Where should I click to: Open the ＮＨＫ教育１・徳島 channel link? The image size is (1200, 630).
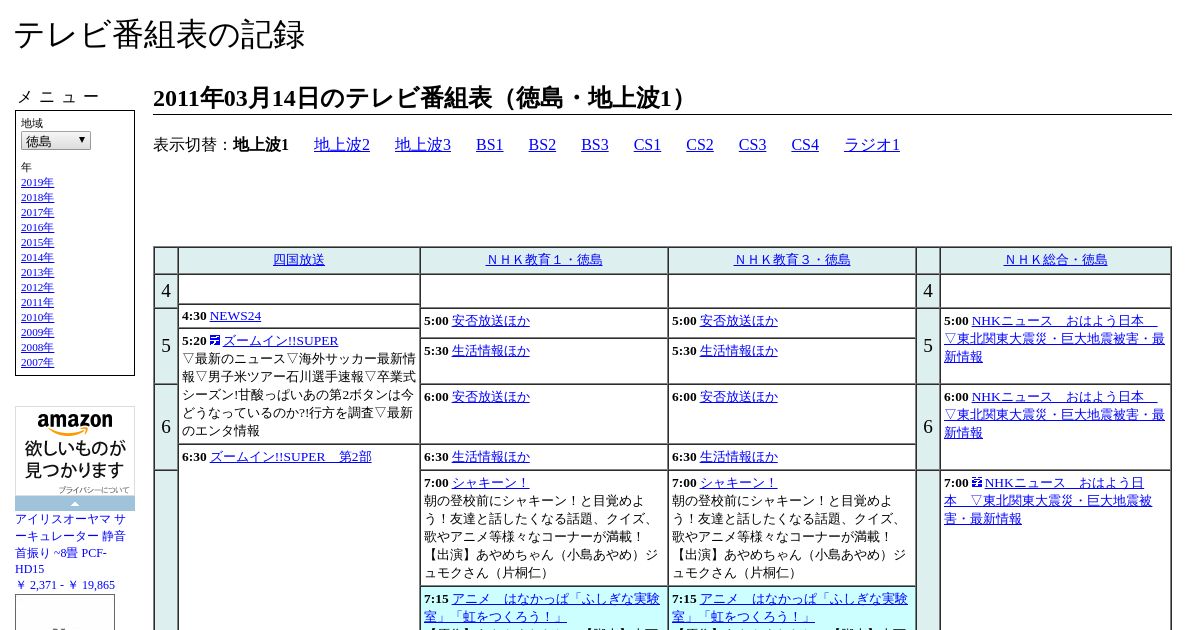[x=544, y=260]
